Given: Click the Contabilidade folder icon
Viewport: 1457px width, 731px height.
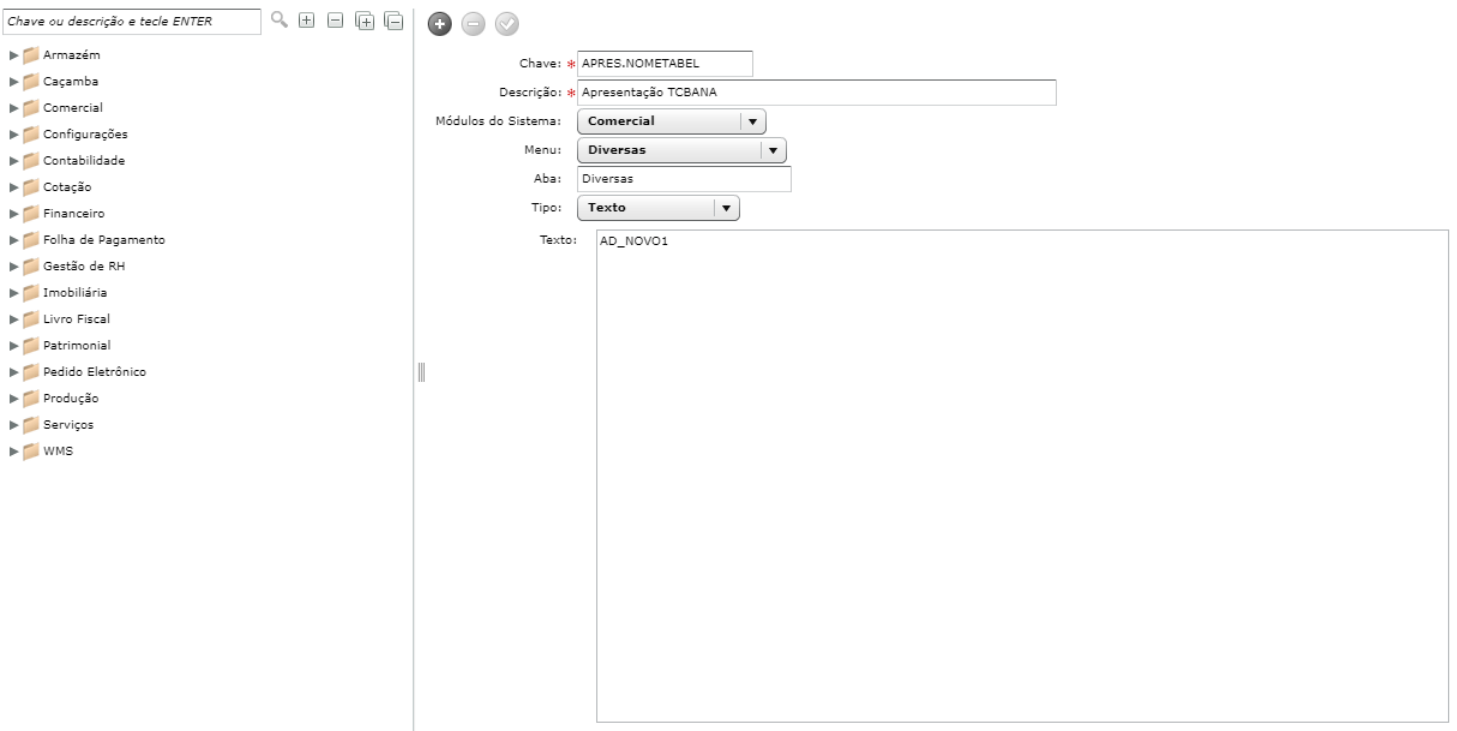Looking at the screenshot, I should [x=31, y=161].
